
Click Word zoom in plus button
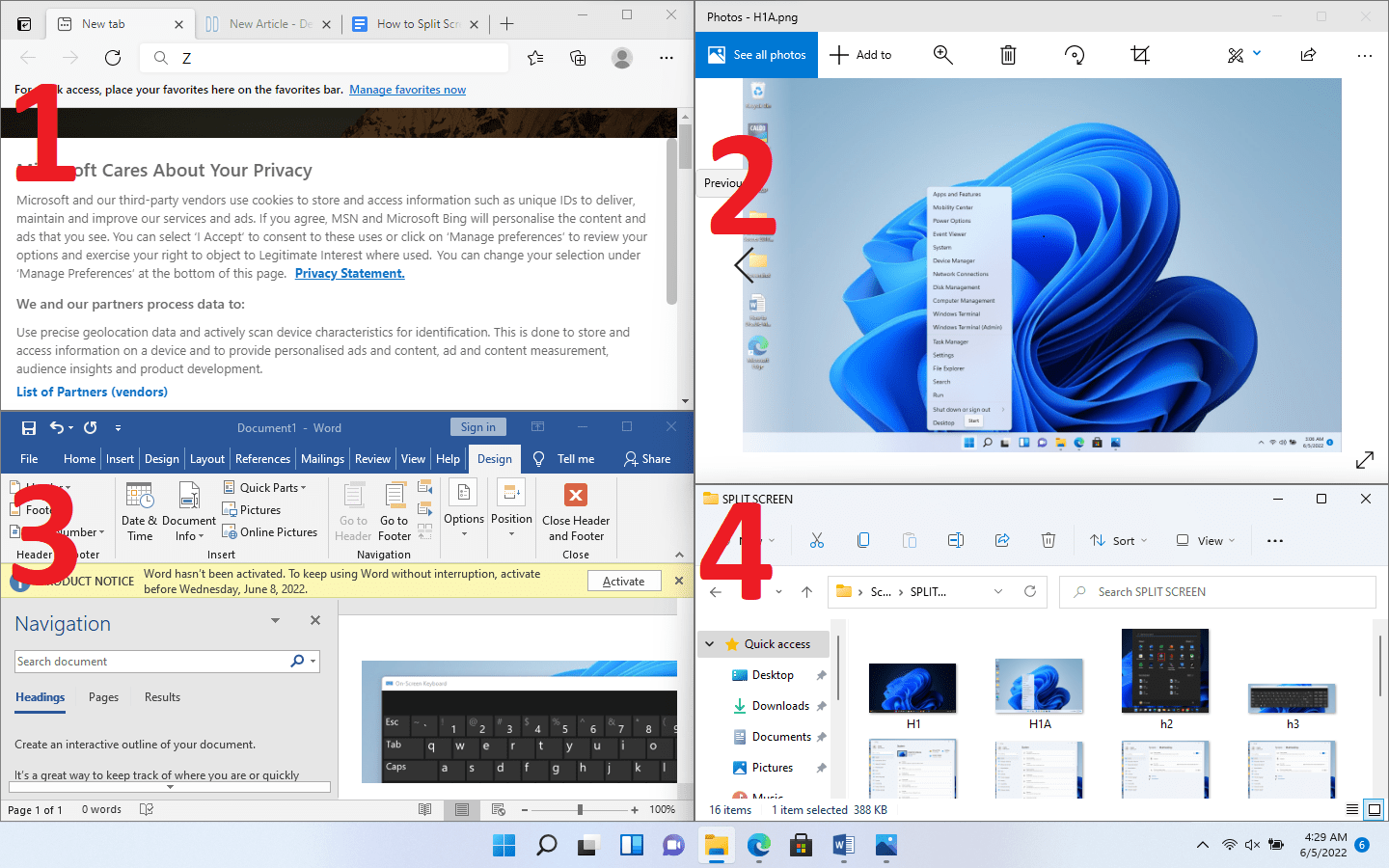635,810
